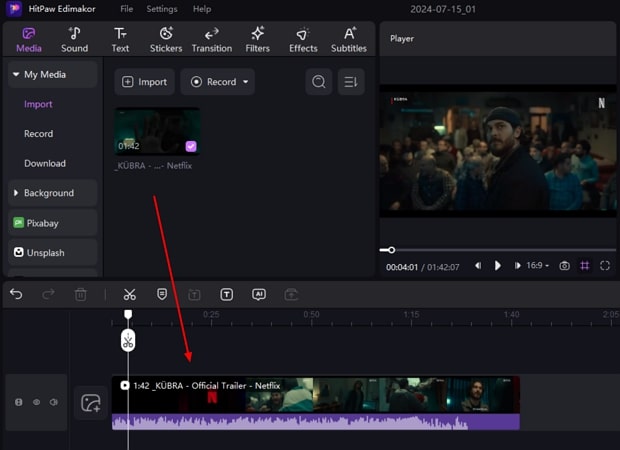Screen dimensions: 620x450
Task: Open the Media tab
Action: pyautogui.click(x=29, y=40)
